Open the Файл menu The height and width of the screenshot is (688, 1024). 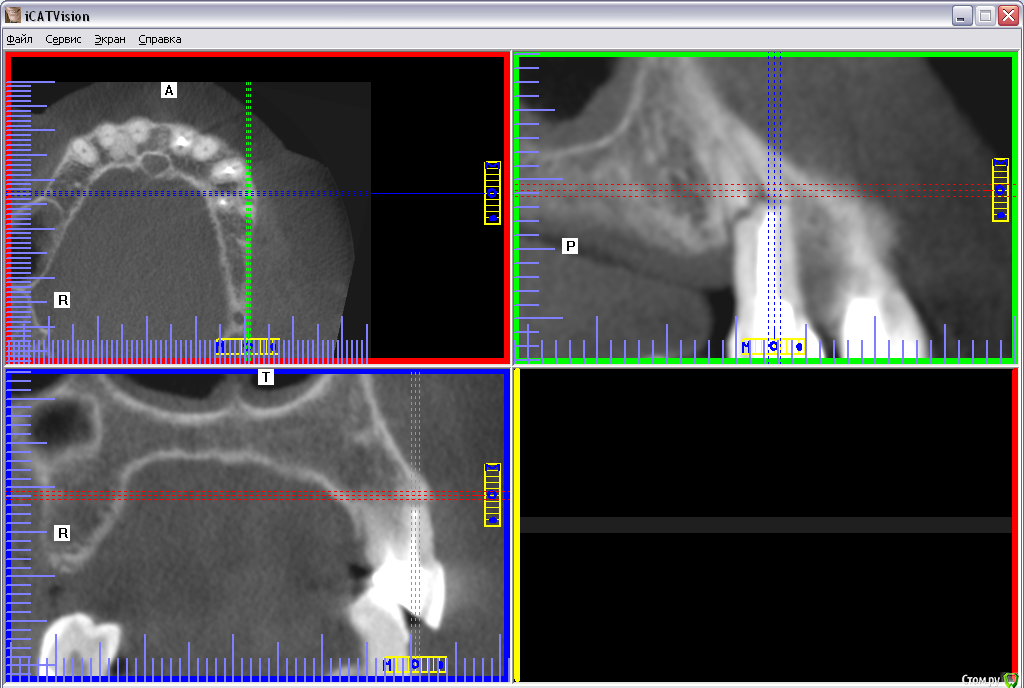pos(19,39)
